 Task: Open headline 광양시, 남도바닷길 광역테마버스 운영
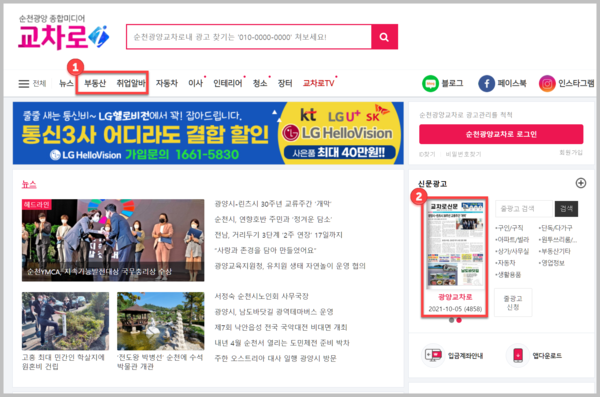[274, 312]
